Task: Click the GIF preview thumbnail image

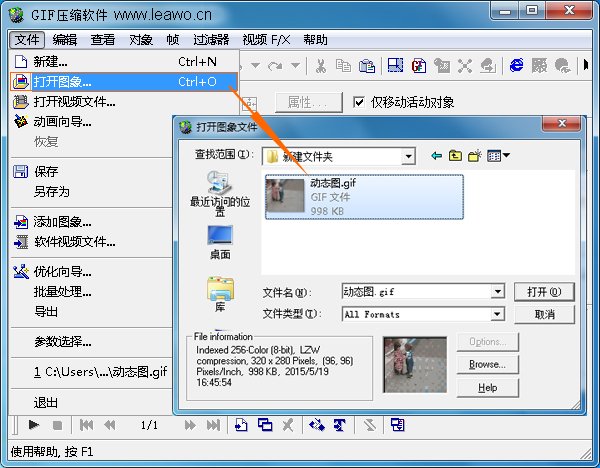Action: click(x=415, y=364)
